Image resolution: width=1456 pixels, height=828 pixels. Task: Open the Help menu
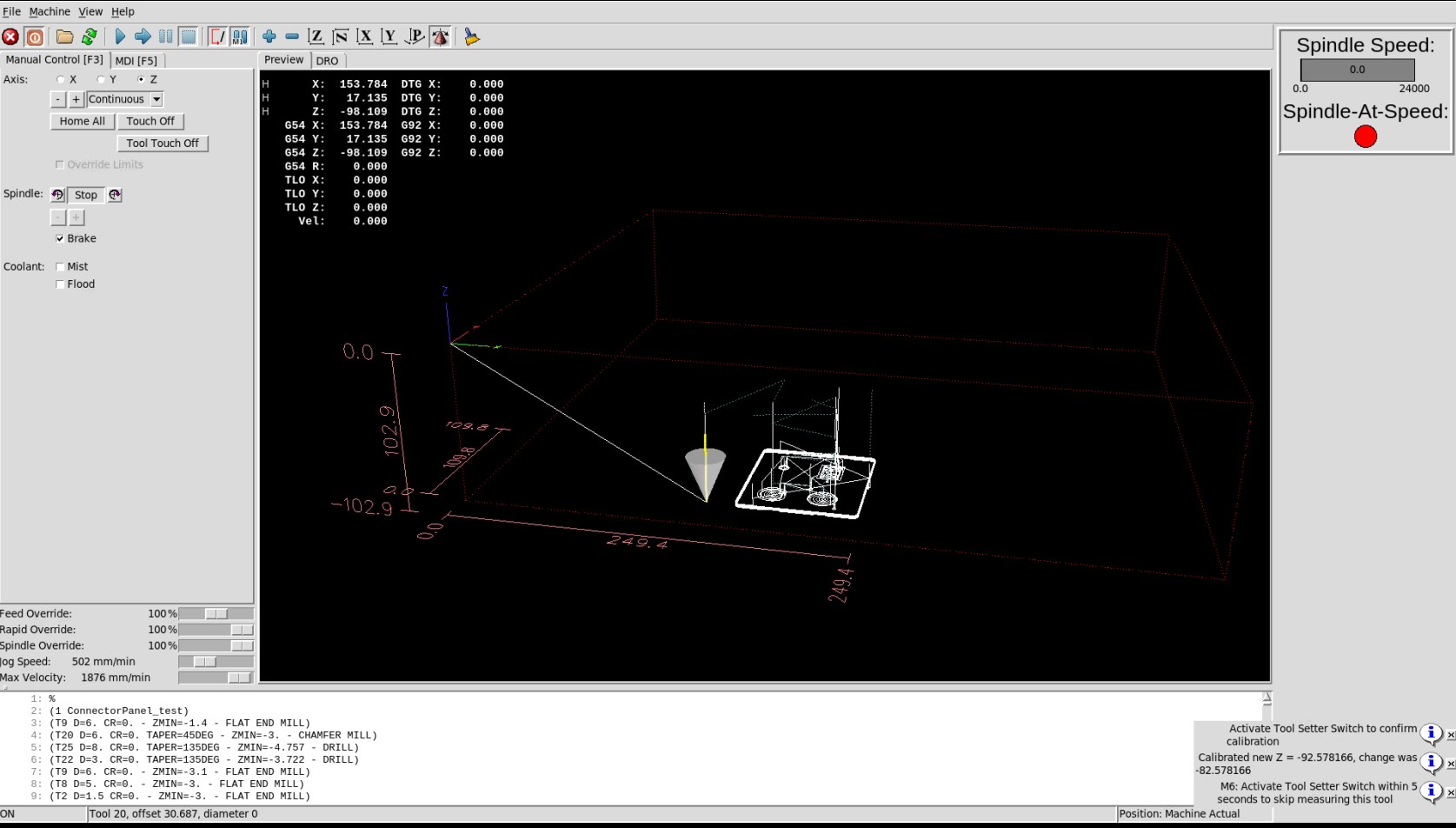pos(123,11)
